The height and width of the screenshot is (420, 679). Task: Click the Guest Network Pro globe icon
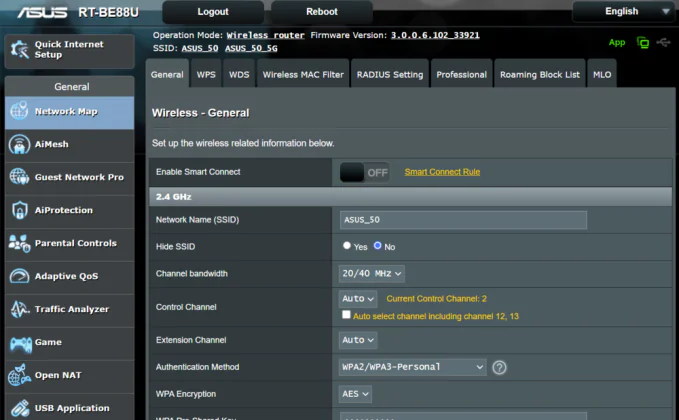point(19,177)
